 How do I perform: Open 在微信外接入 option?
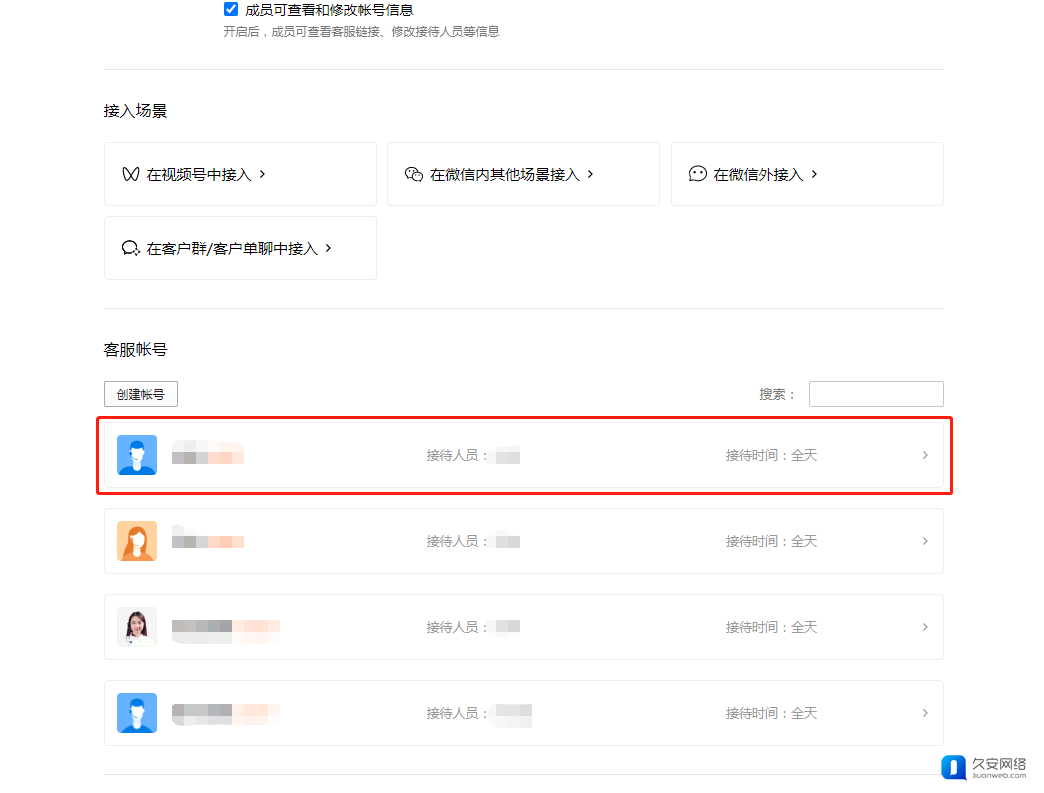click(758, 174)
